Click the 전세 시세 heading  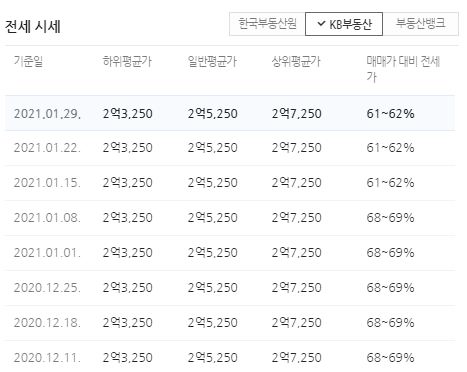click(33, 26)
